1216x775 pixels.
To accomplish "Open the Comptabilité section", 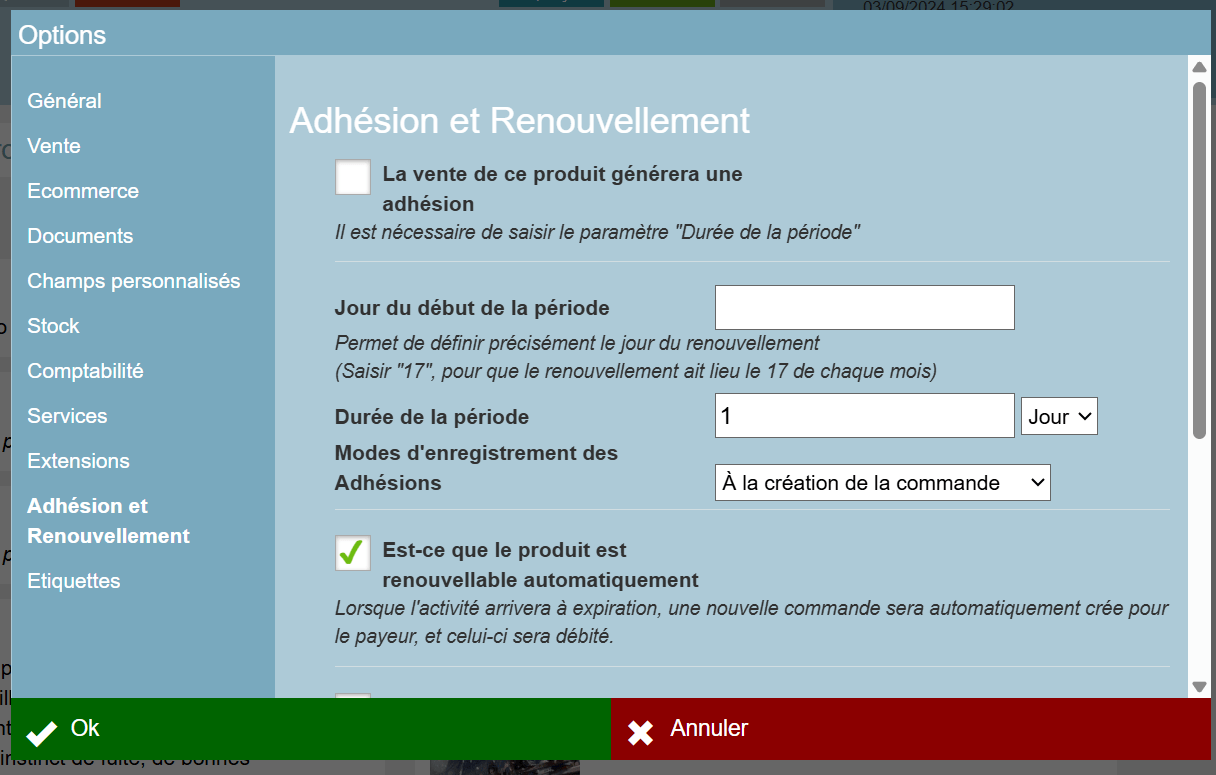I will (85, 371).
